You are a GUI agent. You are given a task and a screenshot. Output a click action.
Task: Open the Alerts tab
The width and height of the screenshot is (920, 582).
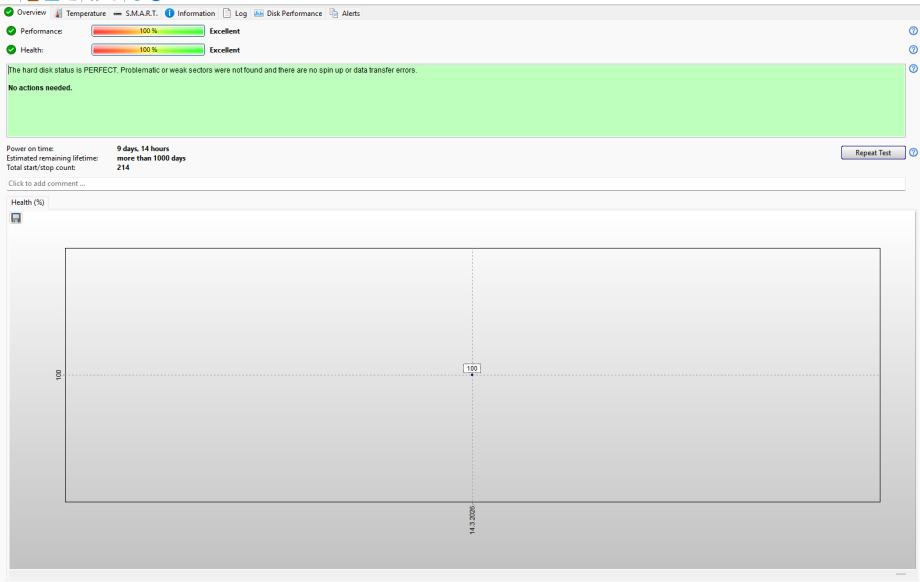344,13
